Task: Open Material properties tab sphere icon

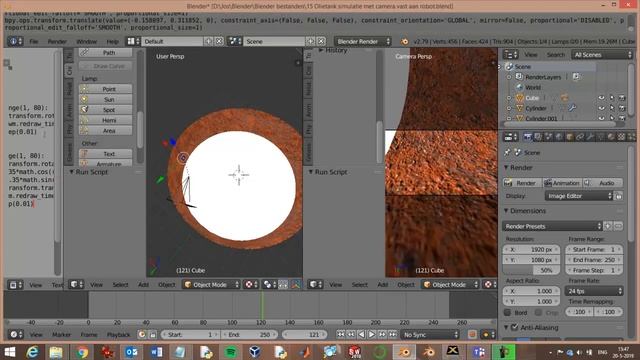Action: click(x=611, y=137)
